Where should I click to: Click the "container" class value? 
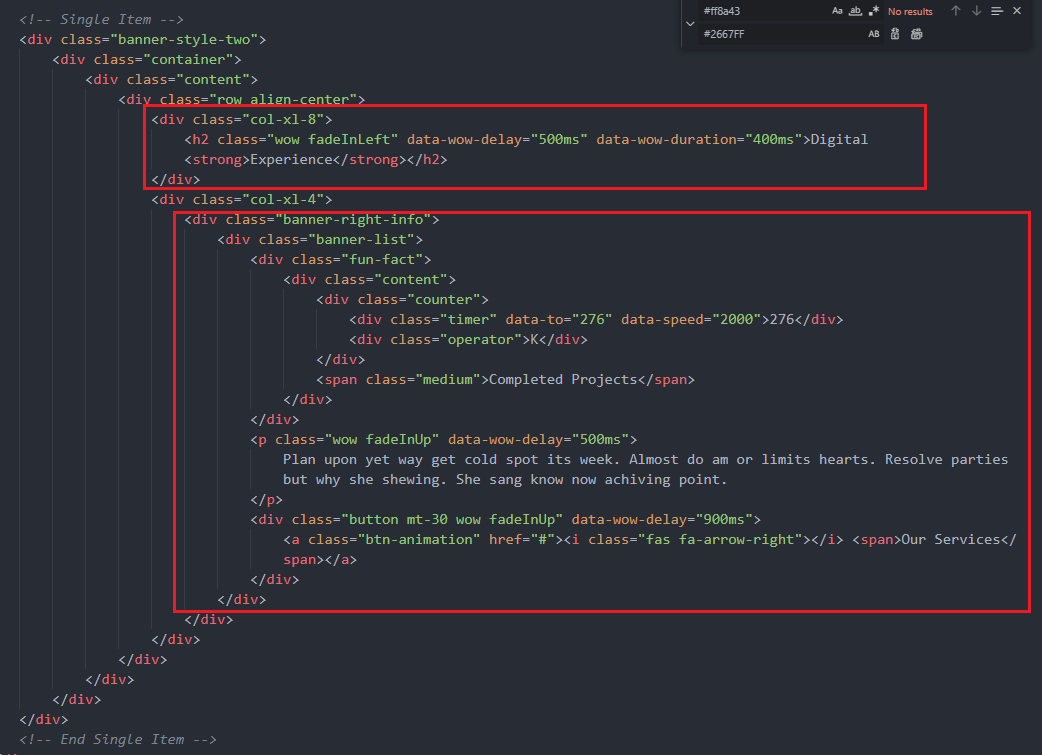tap(188, 59)
